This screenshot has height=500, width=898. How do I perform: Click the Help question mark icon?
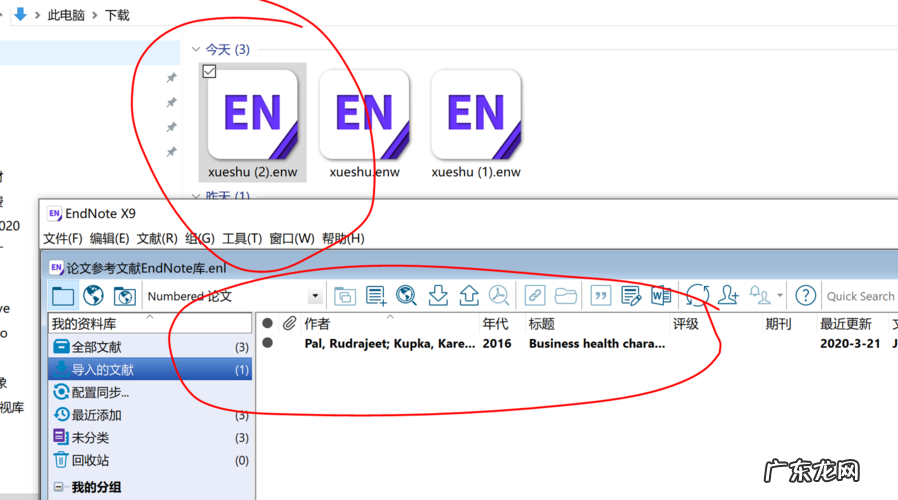tap(805, 296)
